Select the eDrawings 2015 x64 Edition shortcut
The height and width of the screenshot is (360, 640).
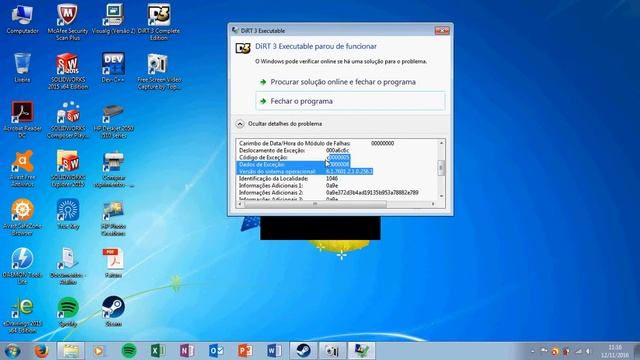(x=22, y=315)
